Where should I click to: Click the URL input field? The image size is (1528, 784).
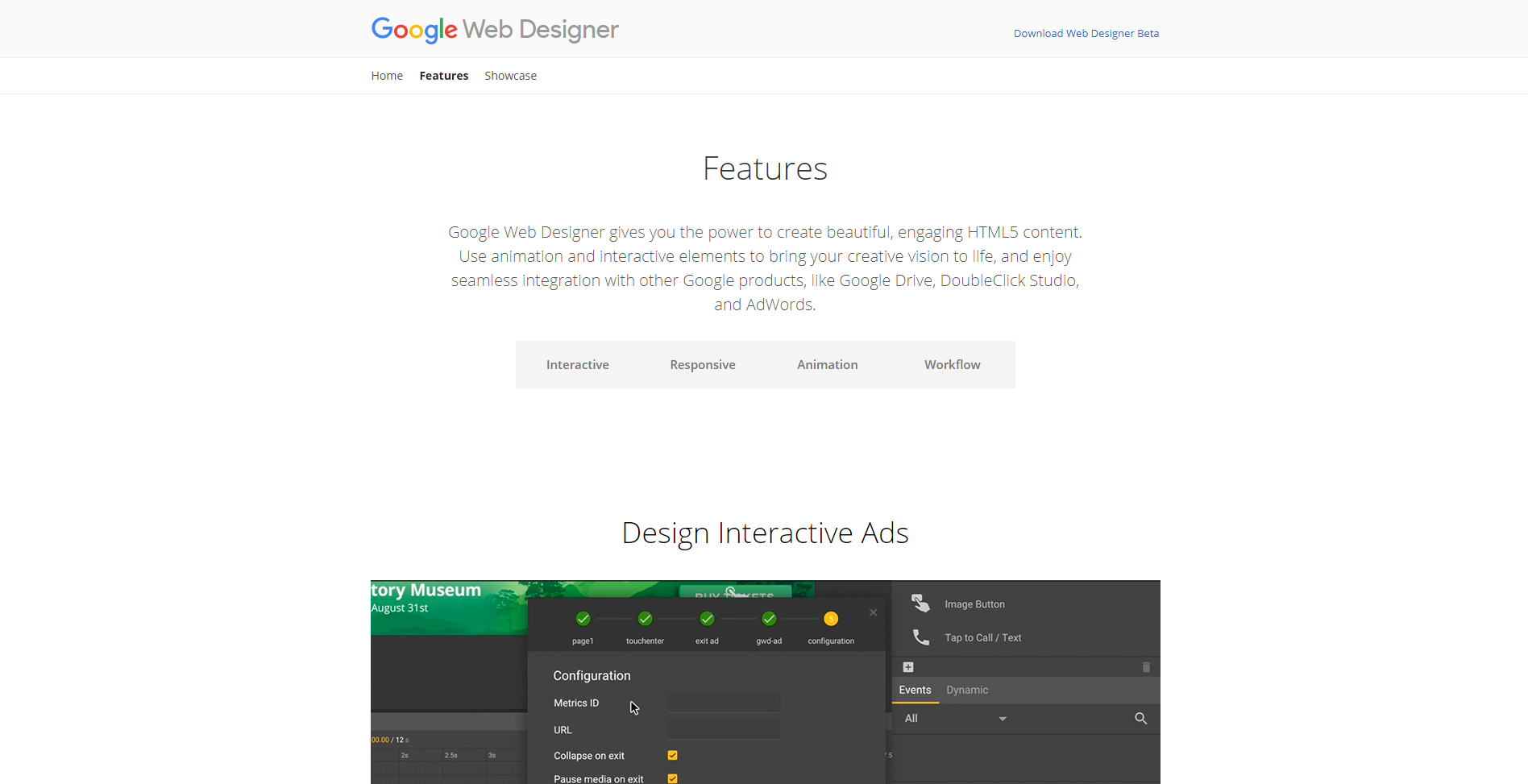click(x=724, y=730)
